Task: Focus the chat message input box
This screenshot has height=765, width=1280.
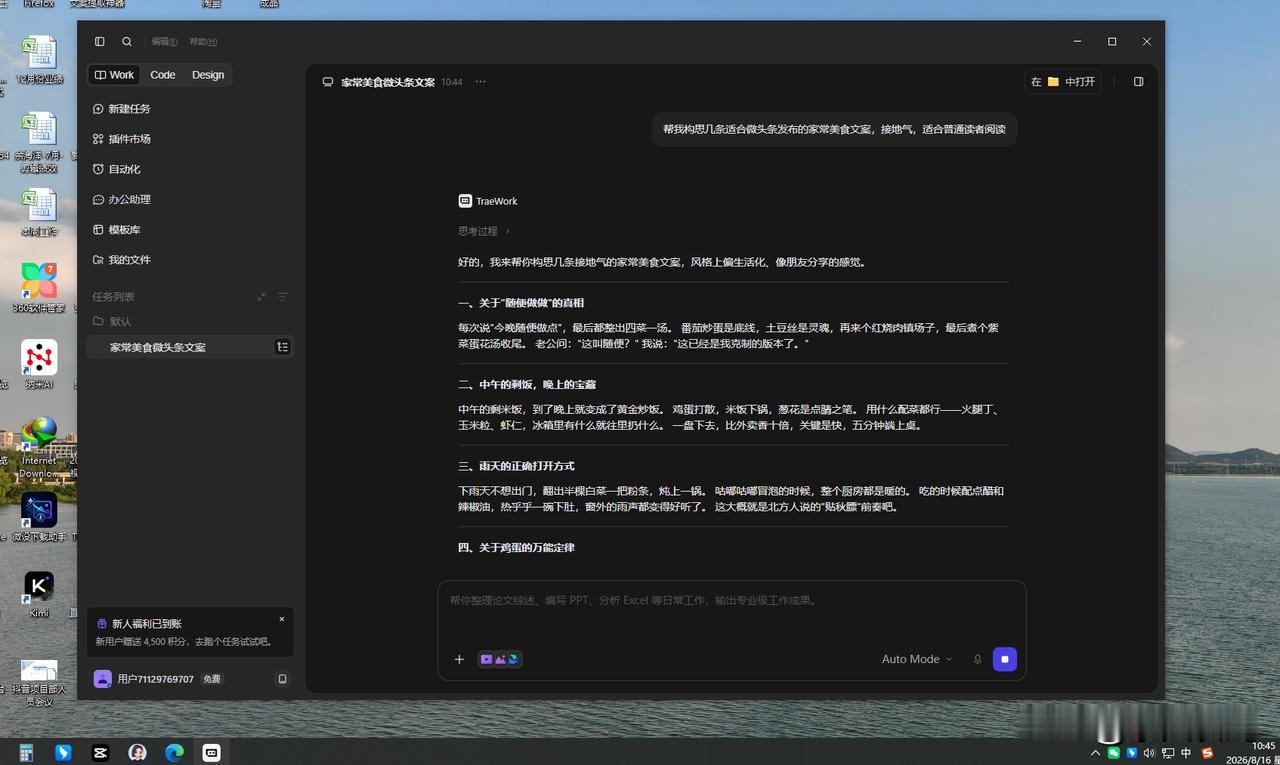Action: (x=731, y=612)
